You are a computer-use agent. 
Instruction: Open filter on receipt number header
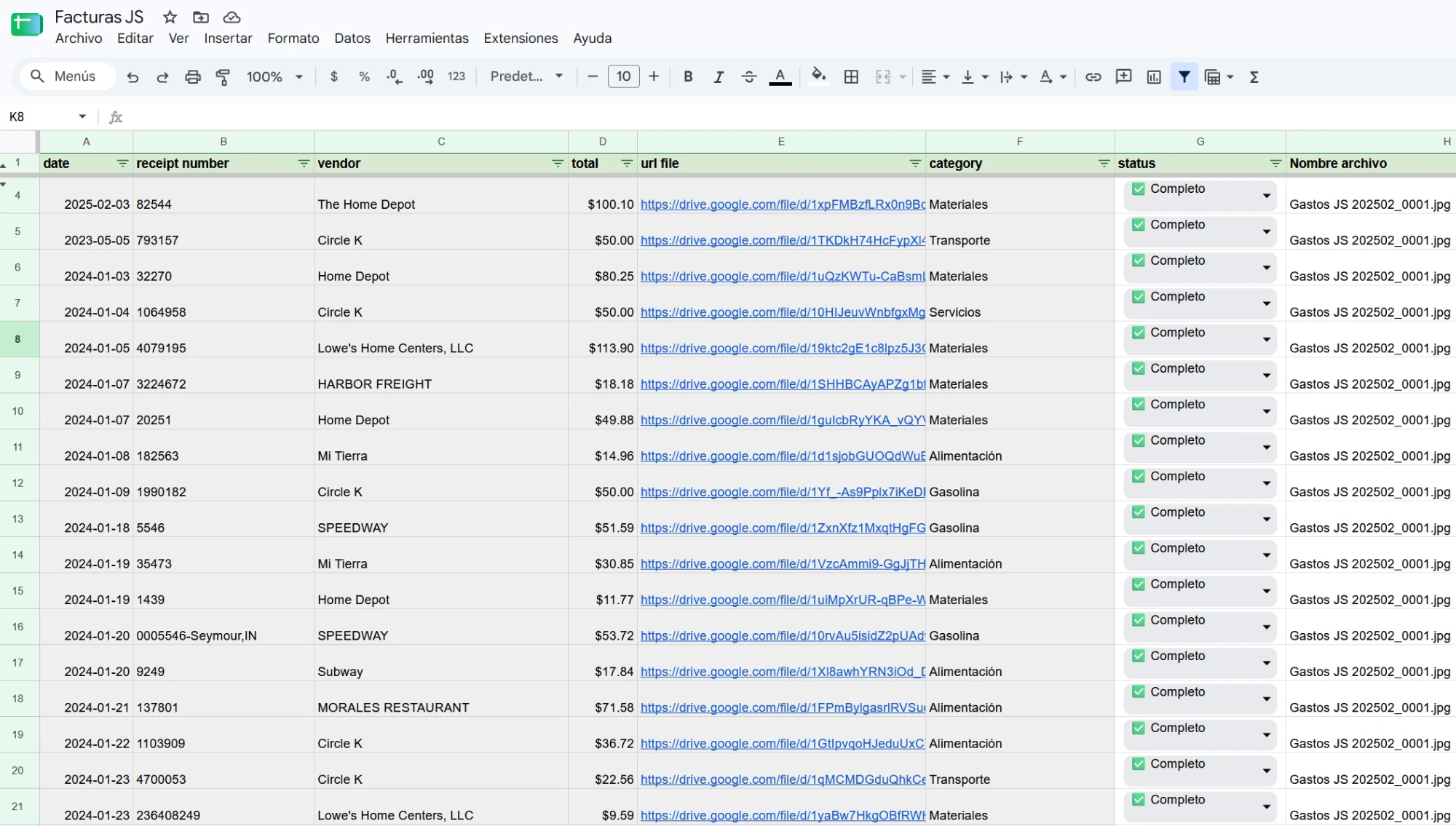(304, 164)
